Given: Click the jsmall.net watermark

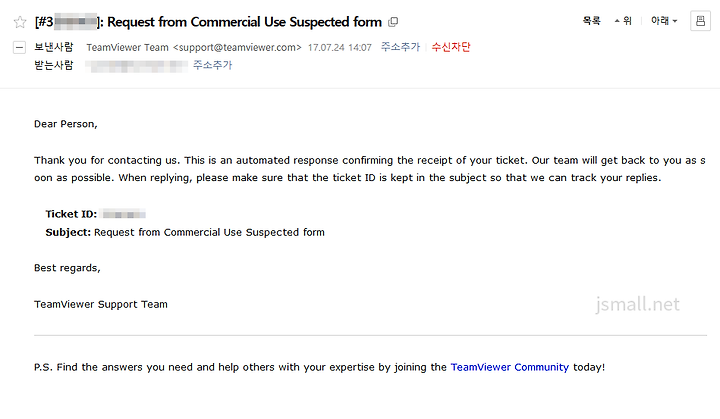Looking at the screenshot, I should (637, 304).
